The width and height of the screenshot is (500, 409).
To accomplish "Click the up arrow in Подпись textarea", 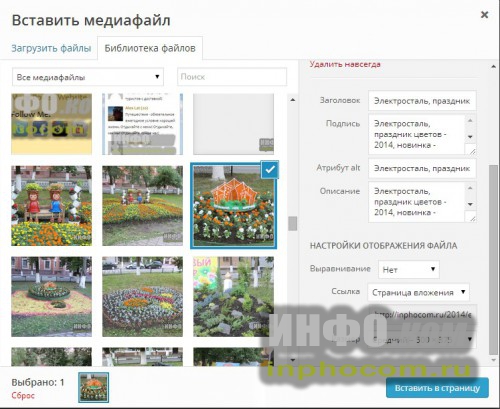I will pyautogui.click(x=470, y=120).
